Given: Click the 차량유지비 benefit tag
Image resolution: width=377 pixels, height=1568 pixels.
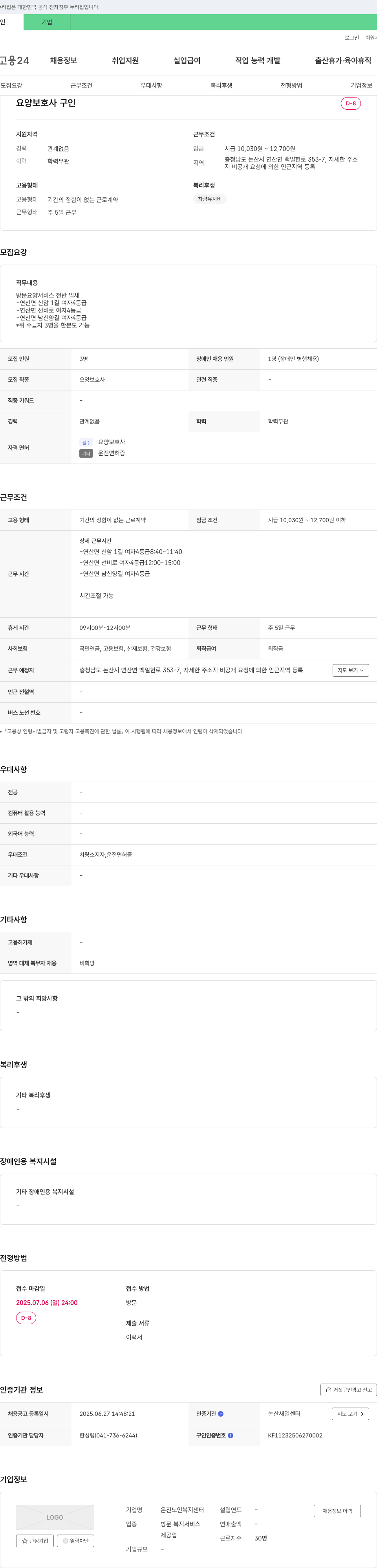Looking at the screenshot, I should click(x=210, y=199).
